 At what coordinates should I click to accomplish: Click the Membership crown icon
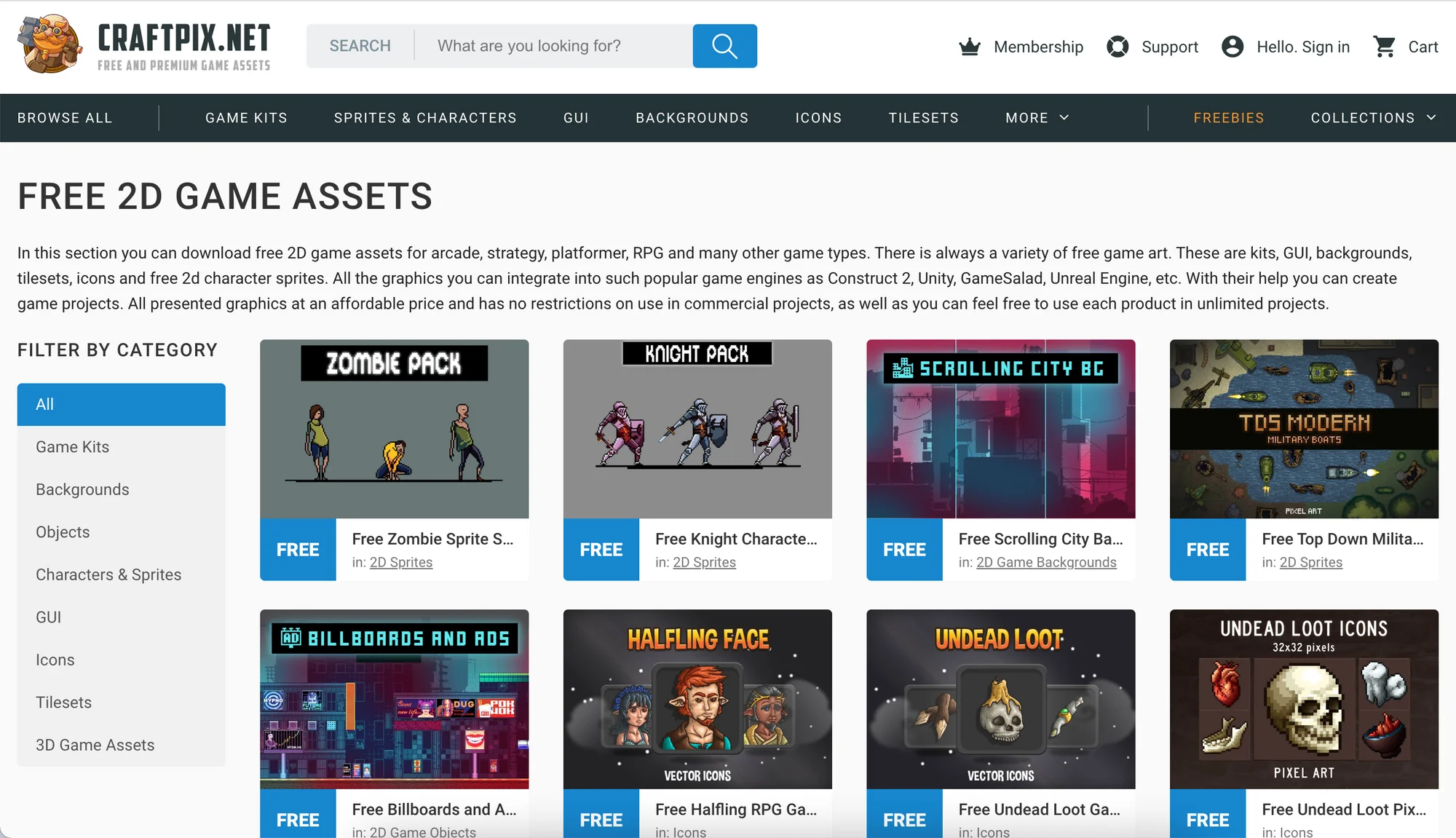coord(969,46)
